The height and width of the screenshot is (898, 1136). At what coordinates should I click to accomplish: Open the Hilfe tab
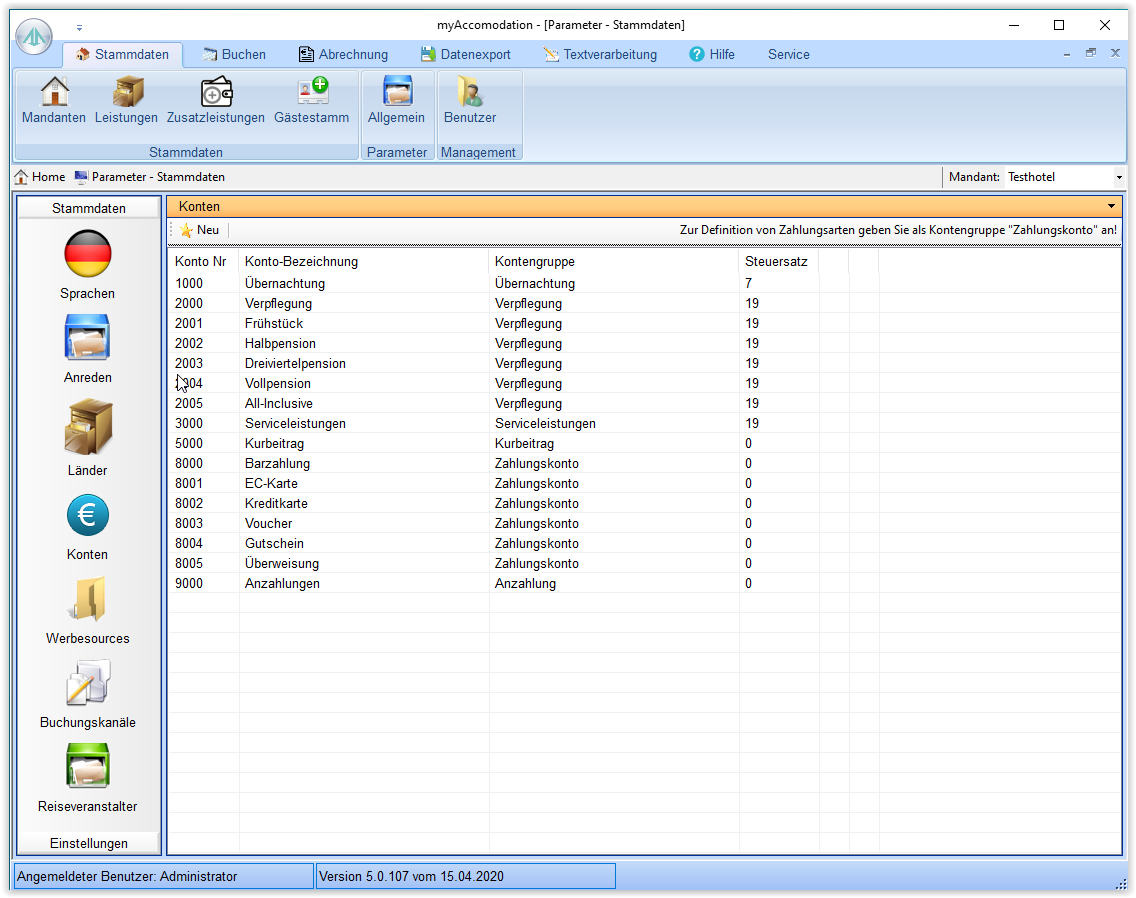click(712, 54)
